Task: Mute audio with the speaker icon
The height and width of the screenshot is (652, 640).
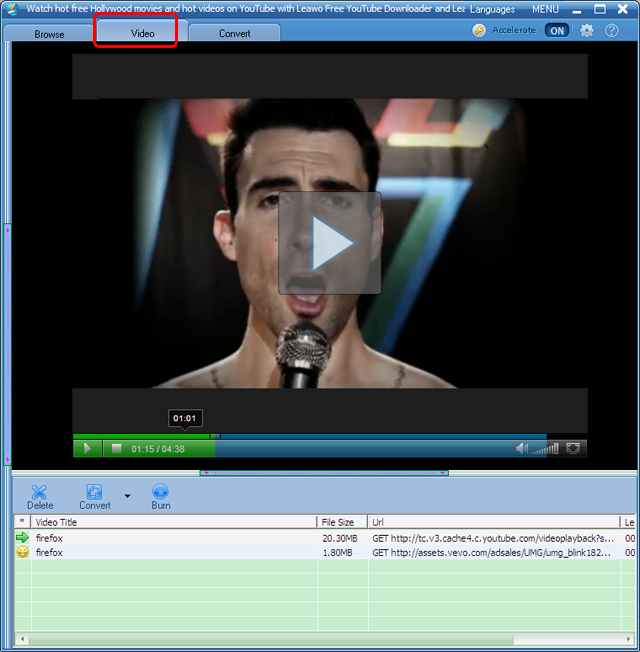Action: tap(521, 449)
